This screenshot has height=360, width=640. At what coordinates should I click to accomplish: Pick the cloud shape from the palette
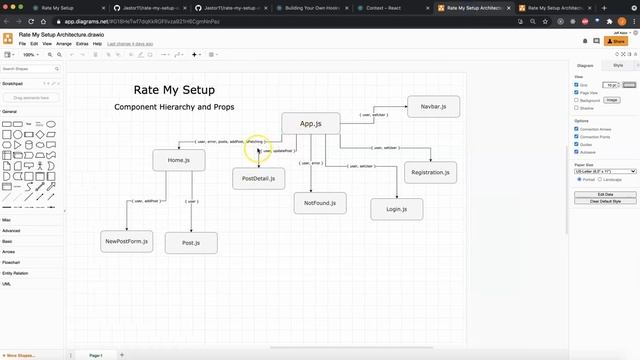(x=40, y=145)
